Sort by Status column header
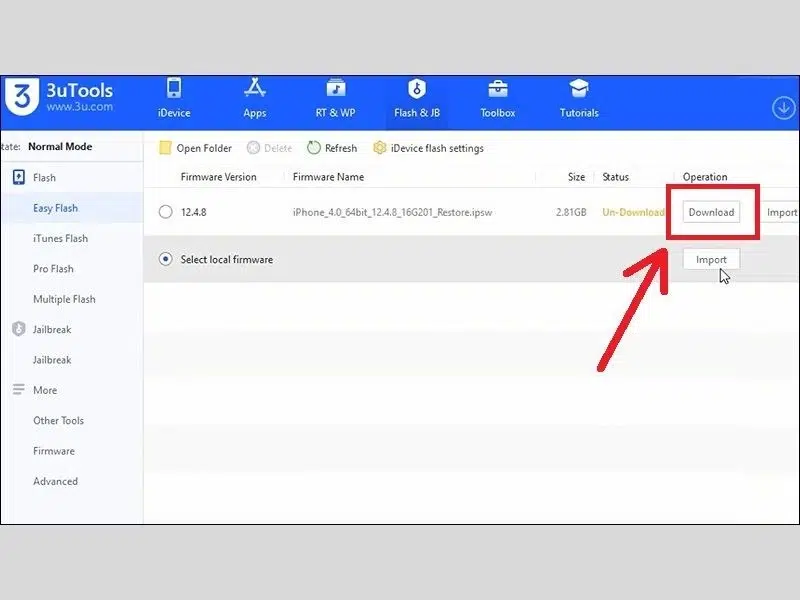 click(615, 177)
